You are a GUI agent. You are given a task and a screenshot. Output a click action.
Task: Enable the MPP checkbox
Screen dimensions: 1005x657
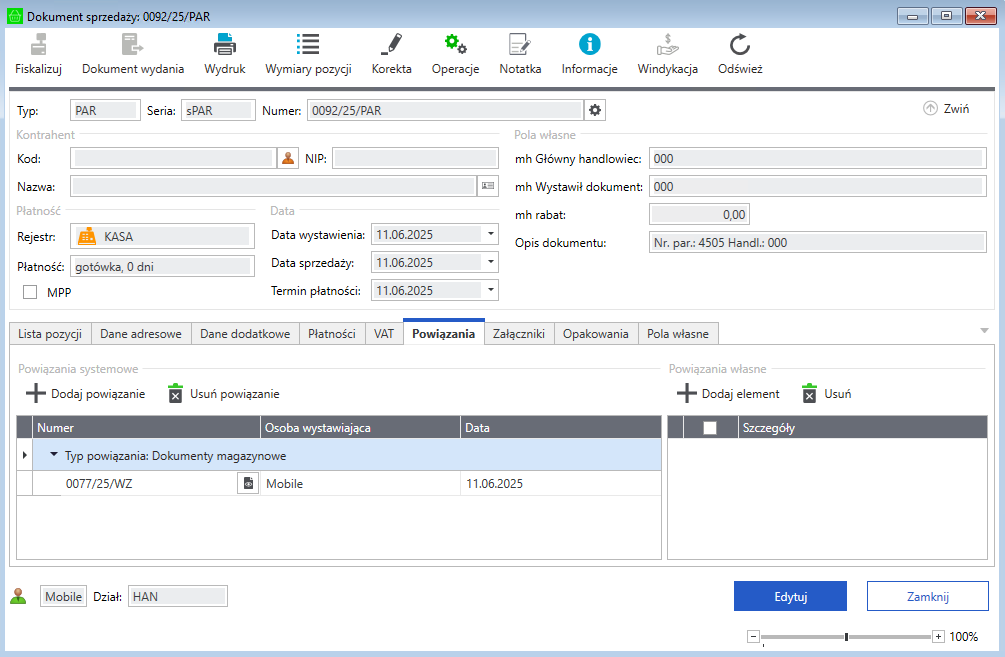30,292
